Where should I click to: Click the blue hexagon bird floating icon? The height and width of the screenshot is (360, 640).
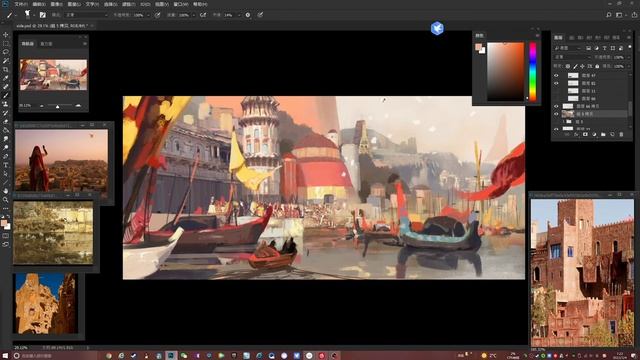point(437,28)
